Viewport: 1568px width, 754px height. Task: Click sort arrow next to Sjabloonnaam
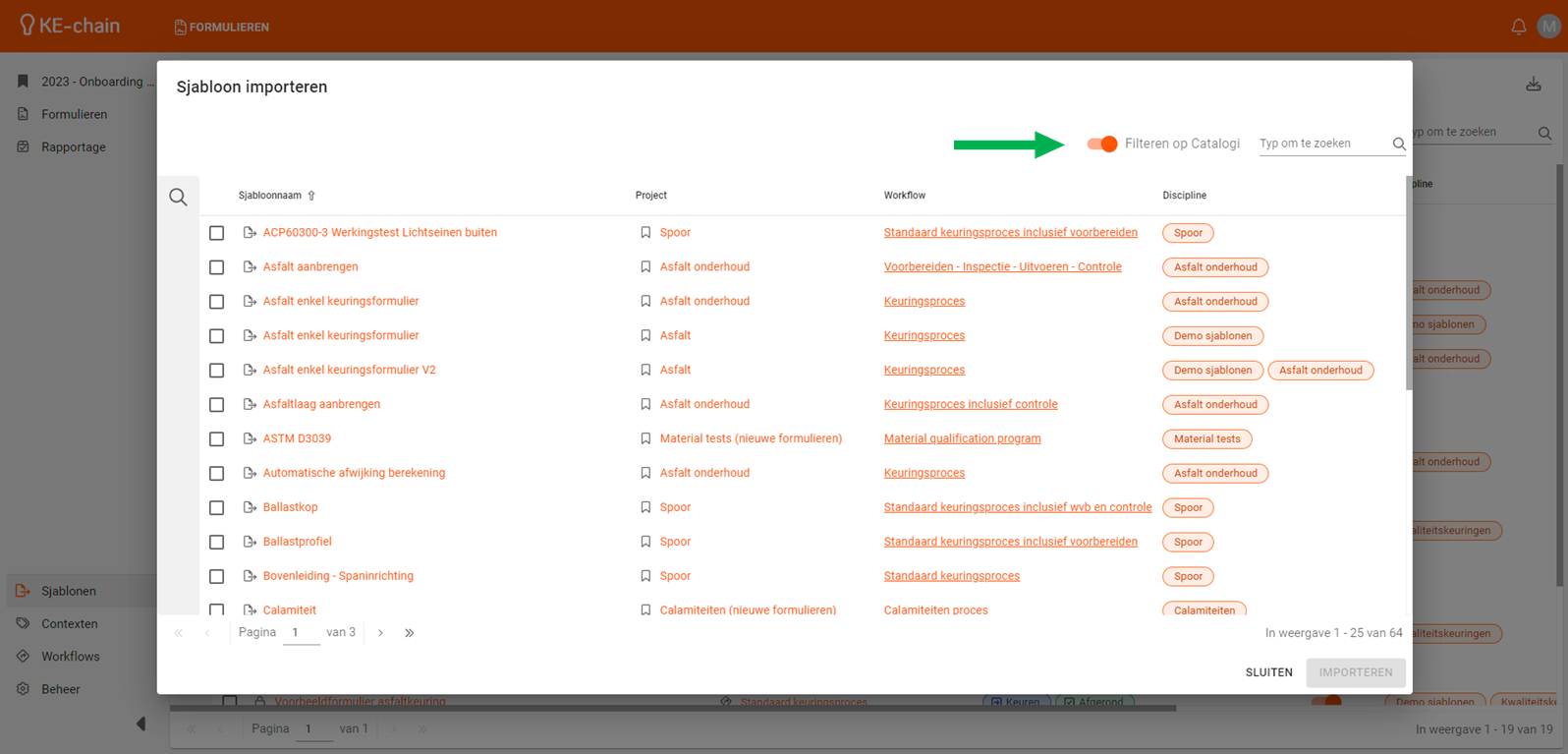point(311,196)
